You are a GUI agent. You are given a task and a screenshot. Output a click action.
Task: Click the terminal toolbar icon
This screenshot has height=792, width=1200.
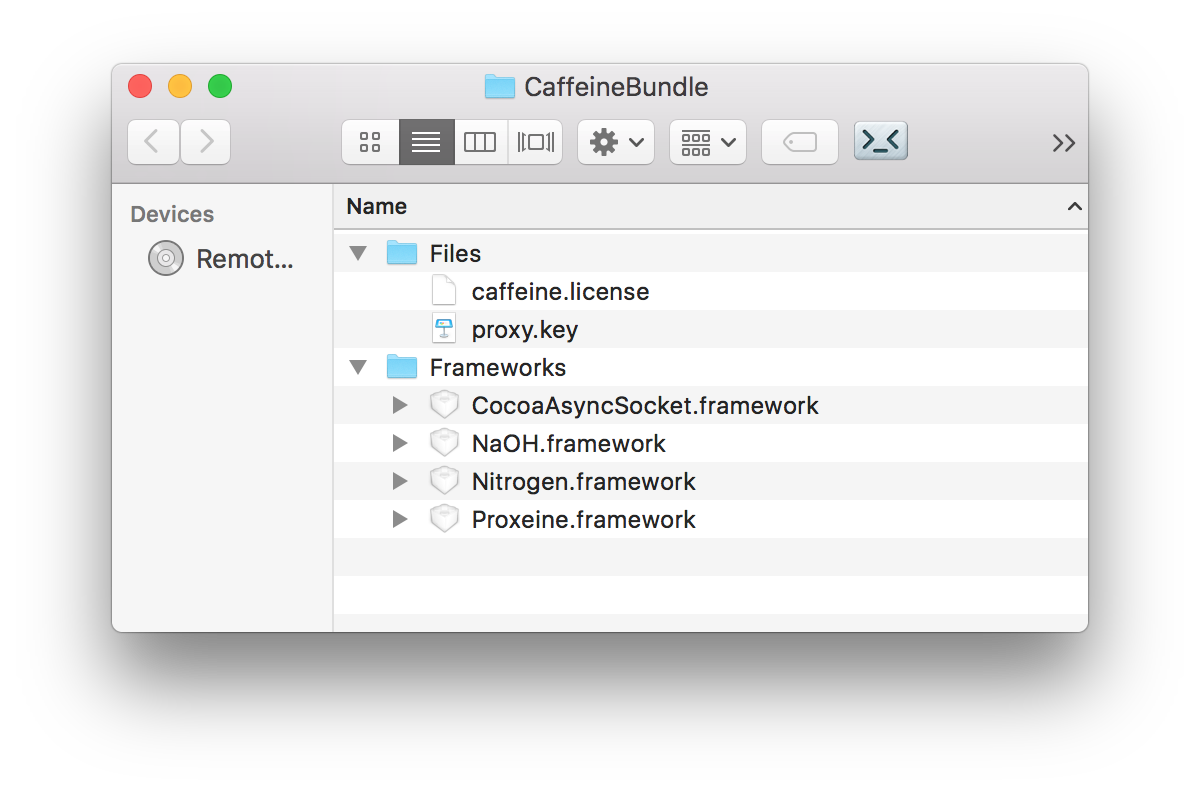(x=880, y=142)
